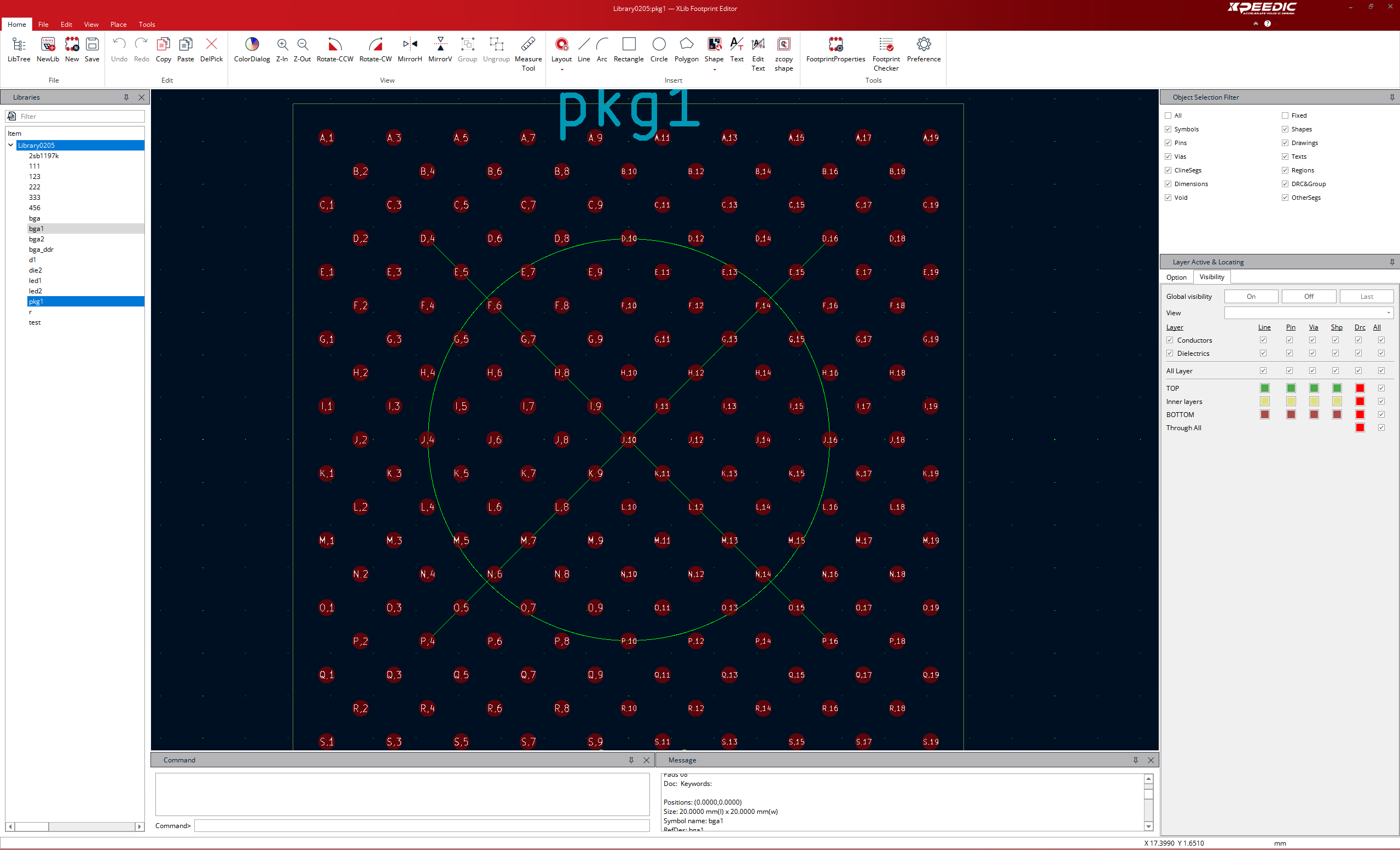Toggle the Vias filter checkbox
This screenshot has width=1400, height=850.
click(1168, 157)
